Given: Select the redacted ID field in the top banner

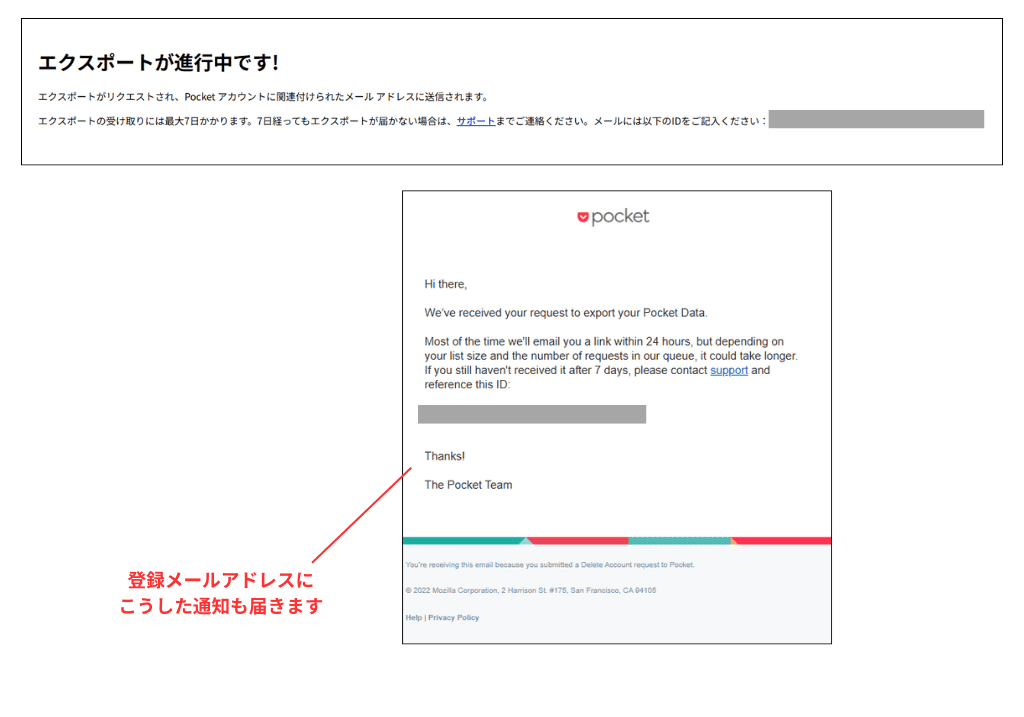Looking at the screenshot, I should coord(875,119).
